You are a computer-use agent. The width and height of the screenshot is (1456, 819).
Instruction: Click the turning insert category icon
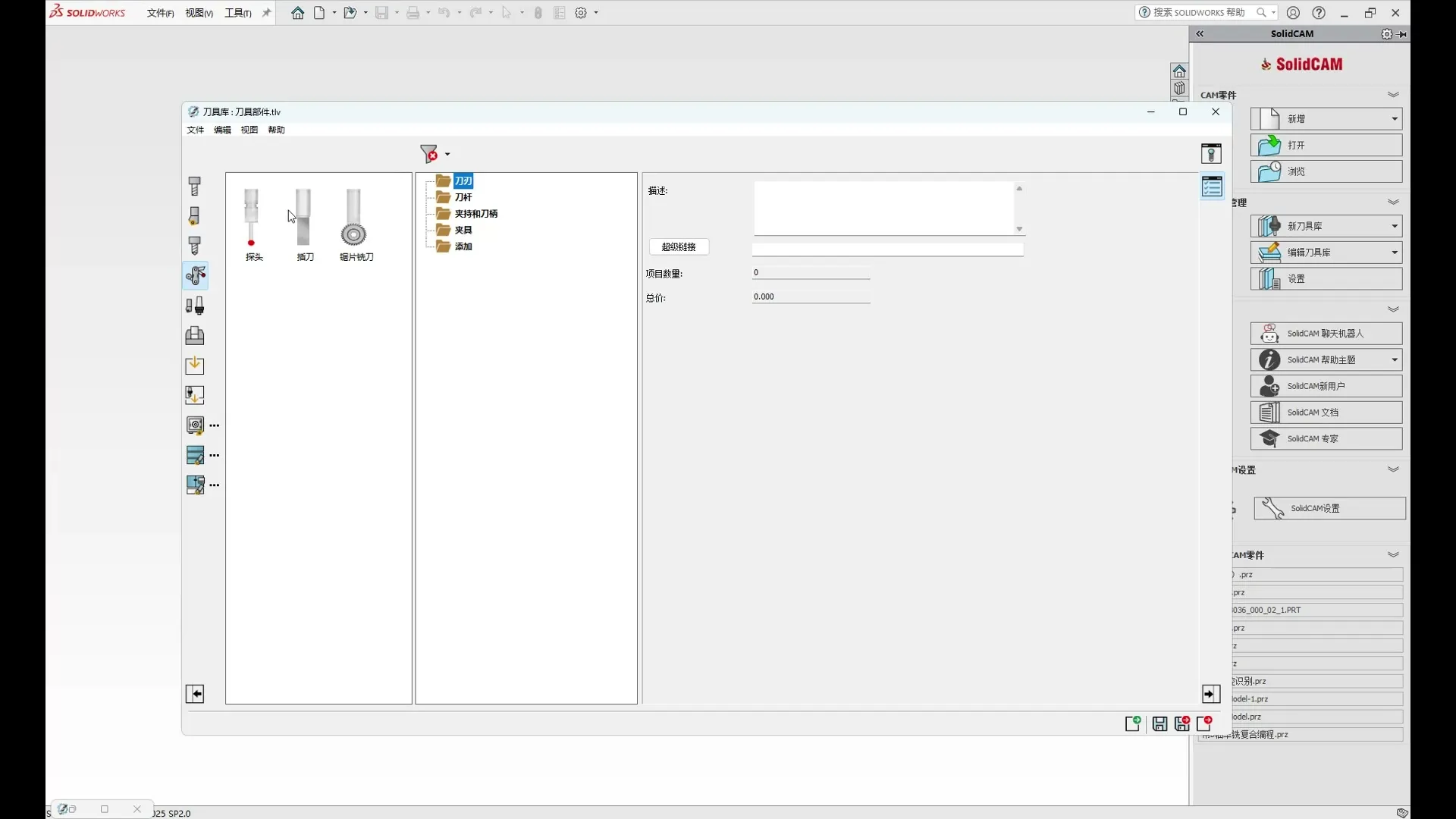195,216
